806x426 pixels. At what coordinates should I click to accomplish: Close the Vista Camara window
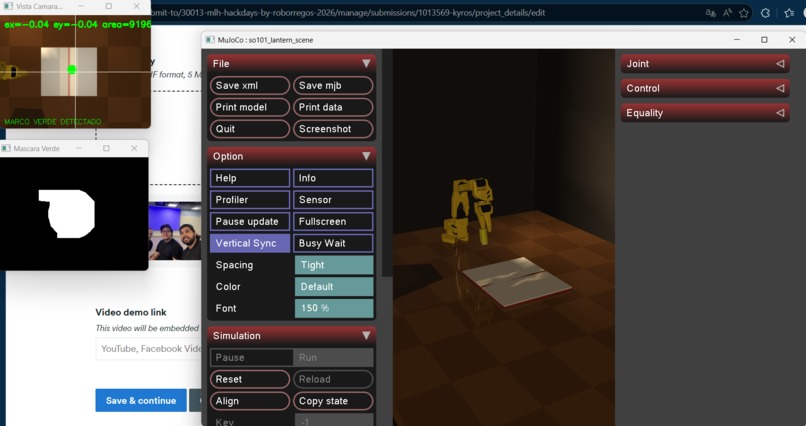(x=136, y=6)
